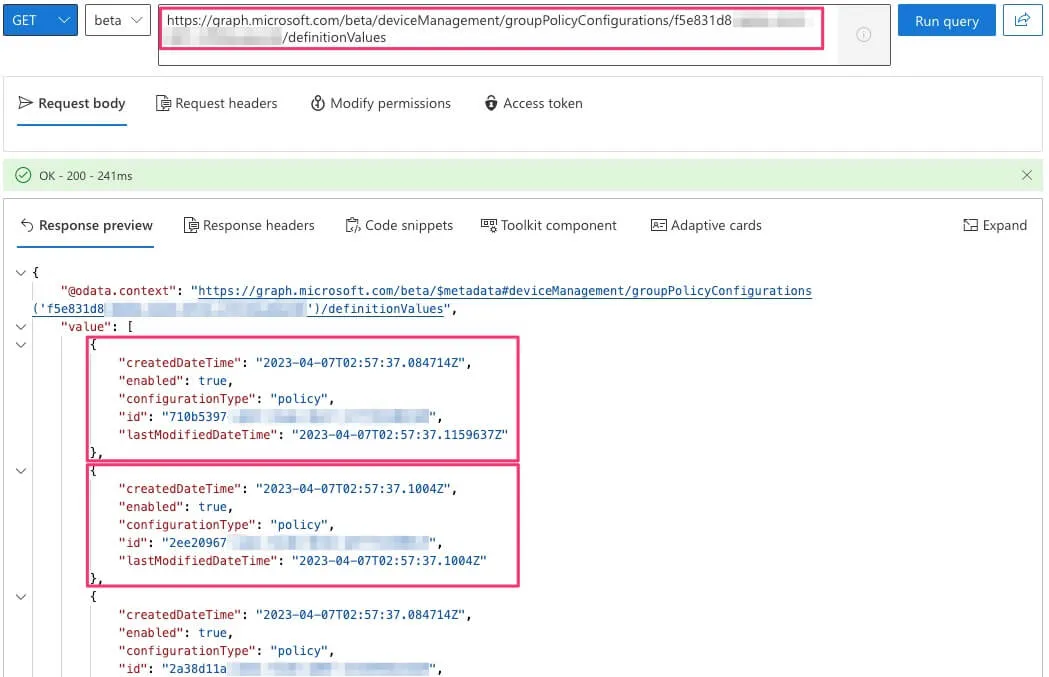Viewport: 1049px width, 677px height.
Task: Collapse the "value" array chevron
Action: coord(22,326)
